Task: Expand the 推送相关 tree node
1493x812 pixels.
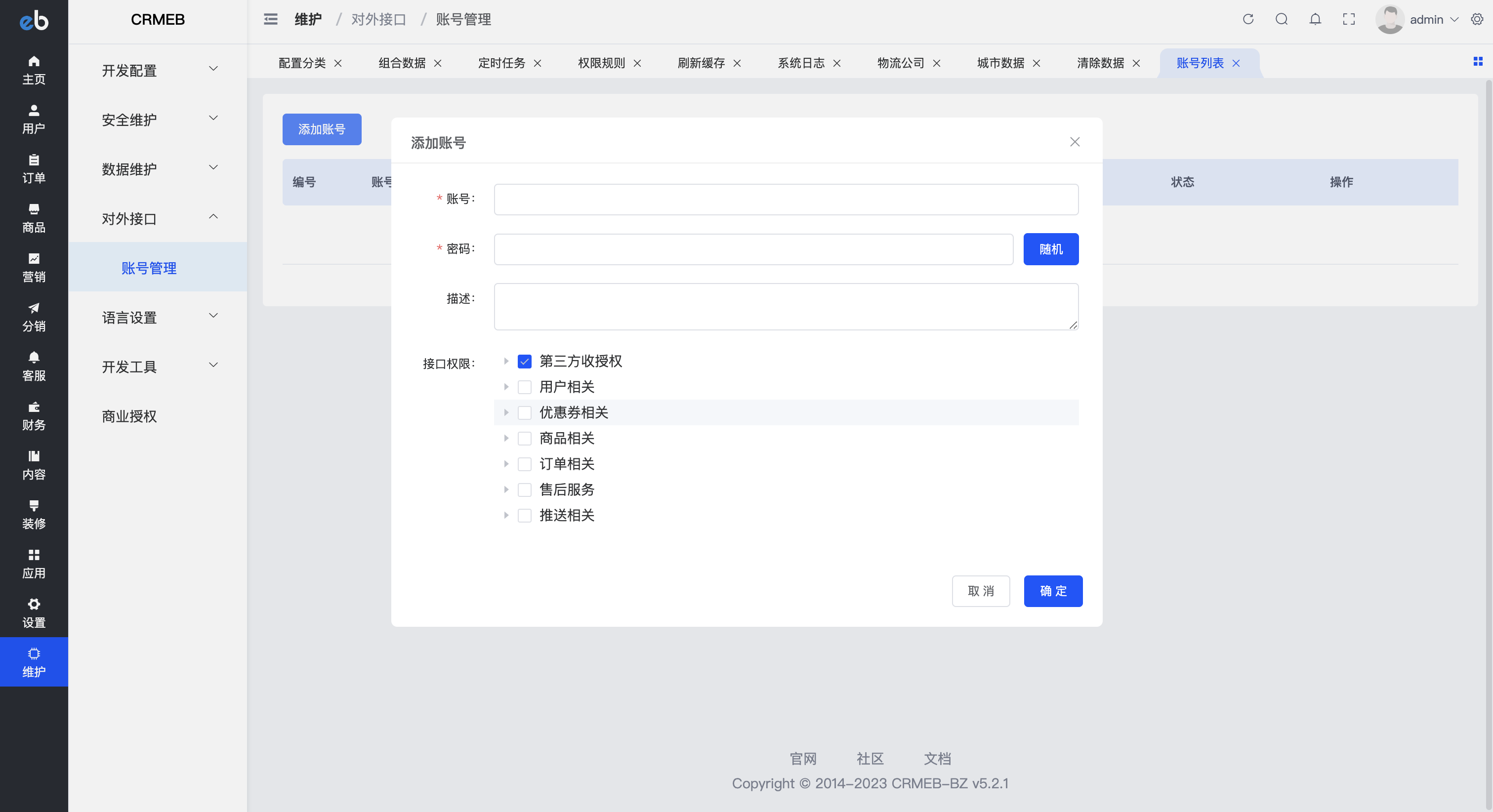Action: [x=506, y=515]
